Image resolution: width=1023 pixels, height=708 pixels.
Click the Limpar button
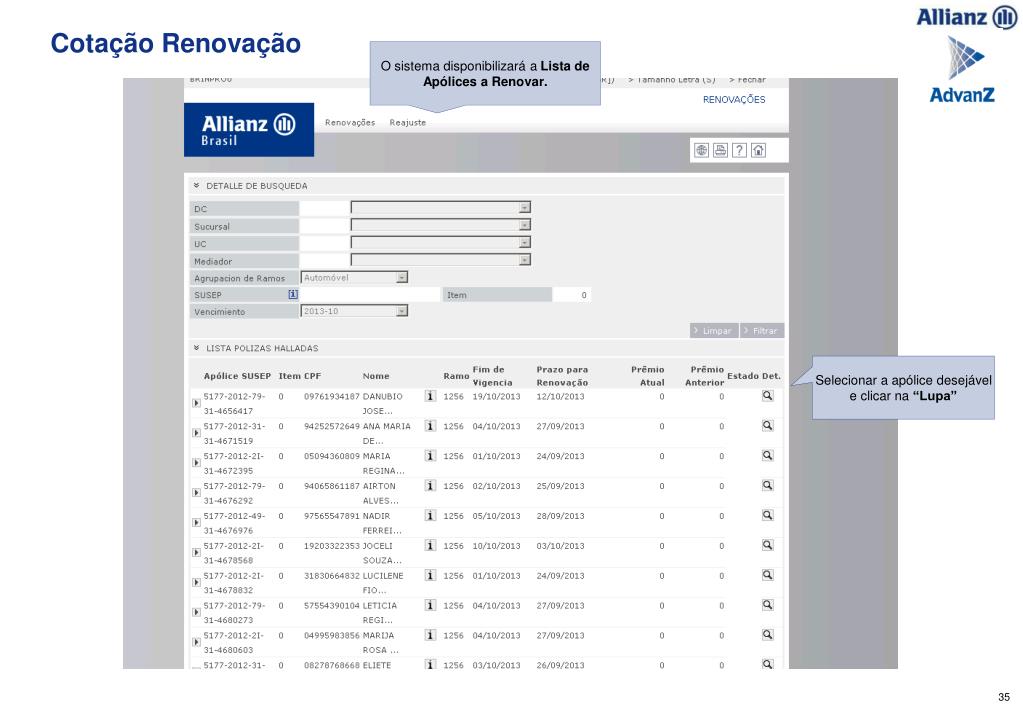point(714,331)
